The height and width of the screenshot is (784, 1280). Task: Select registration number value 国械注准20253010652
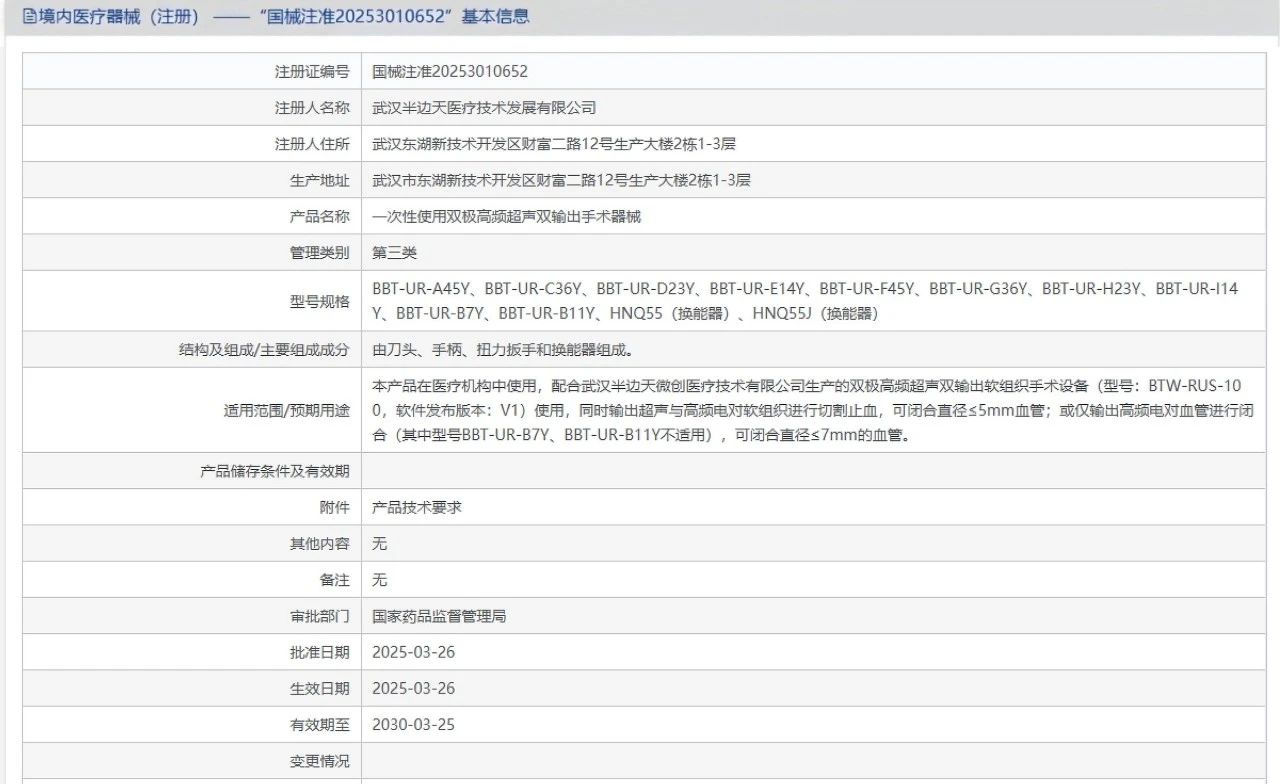pos(449,71)
